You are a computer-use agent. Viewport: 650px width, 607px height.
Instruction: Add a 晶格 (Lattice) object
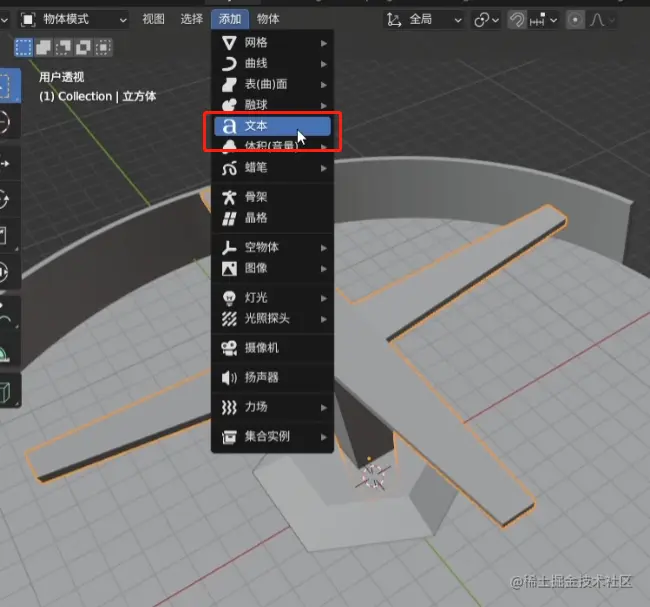[x=272, y=218]
